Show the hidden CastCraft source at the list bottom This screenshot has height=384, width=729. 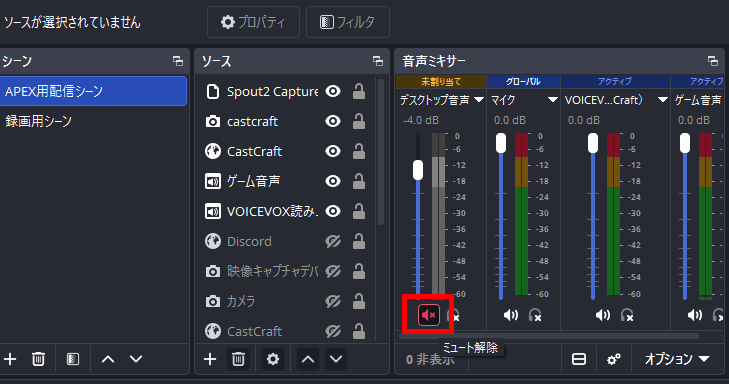(333, 331)
